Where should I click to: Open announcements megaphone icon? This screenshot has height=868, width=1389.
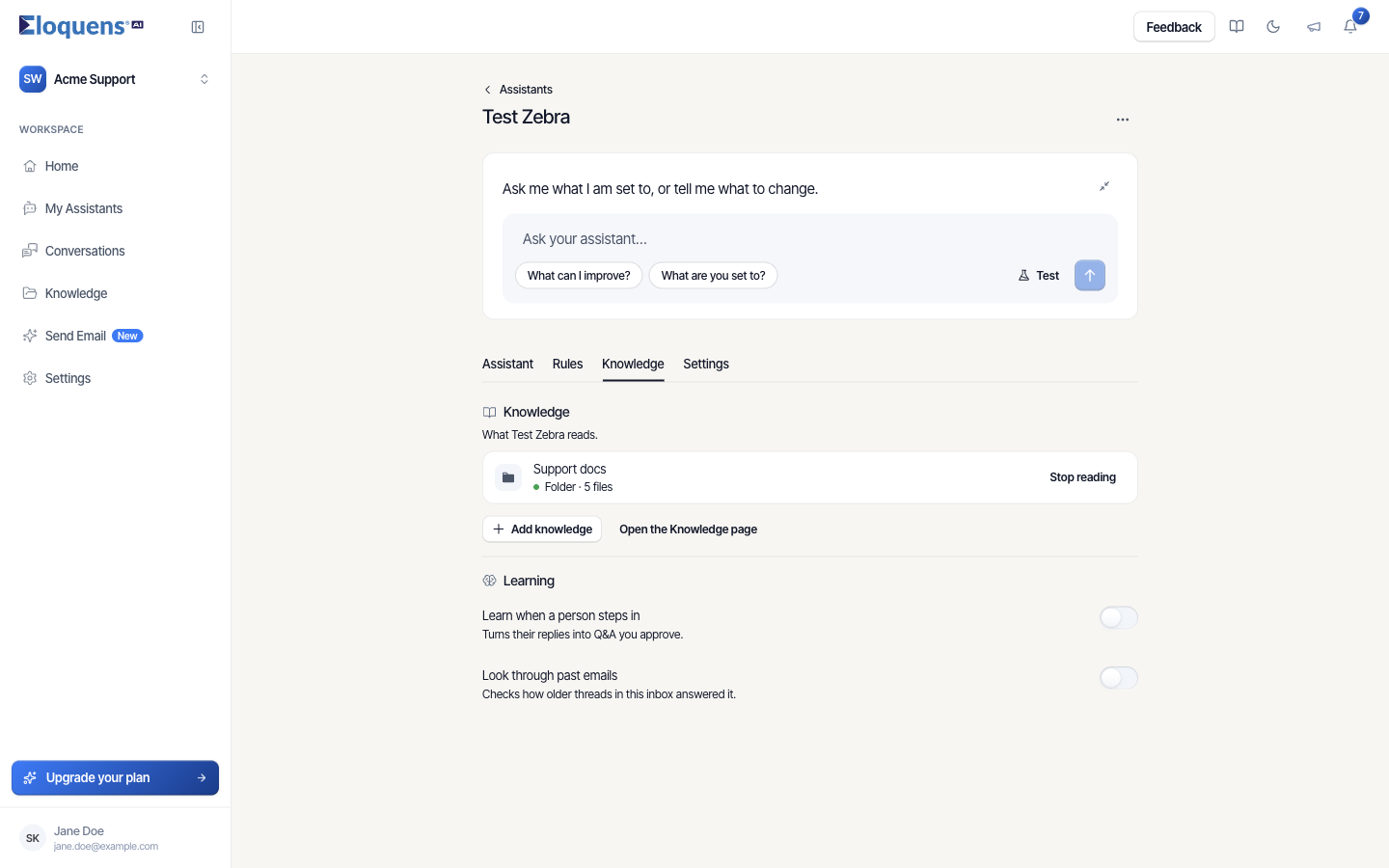pyautogui.click(x=1313, y=27)
